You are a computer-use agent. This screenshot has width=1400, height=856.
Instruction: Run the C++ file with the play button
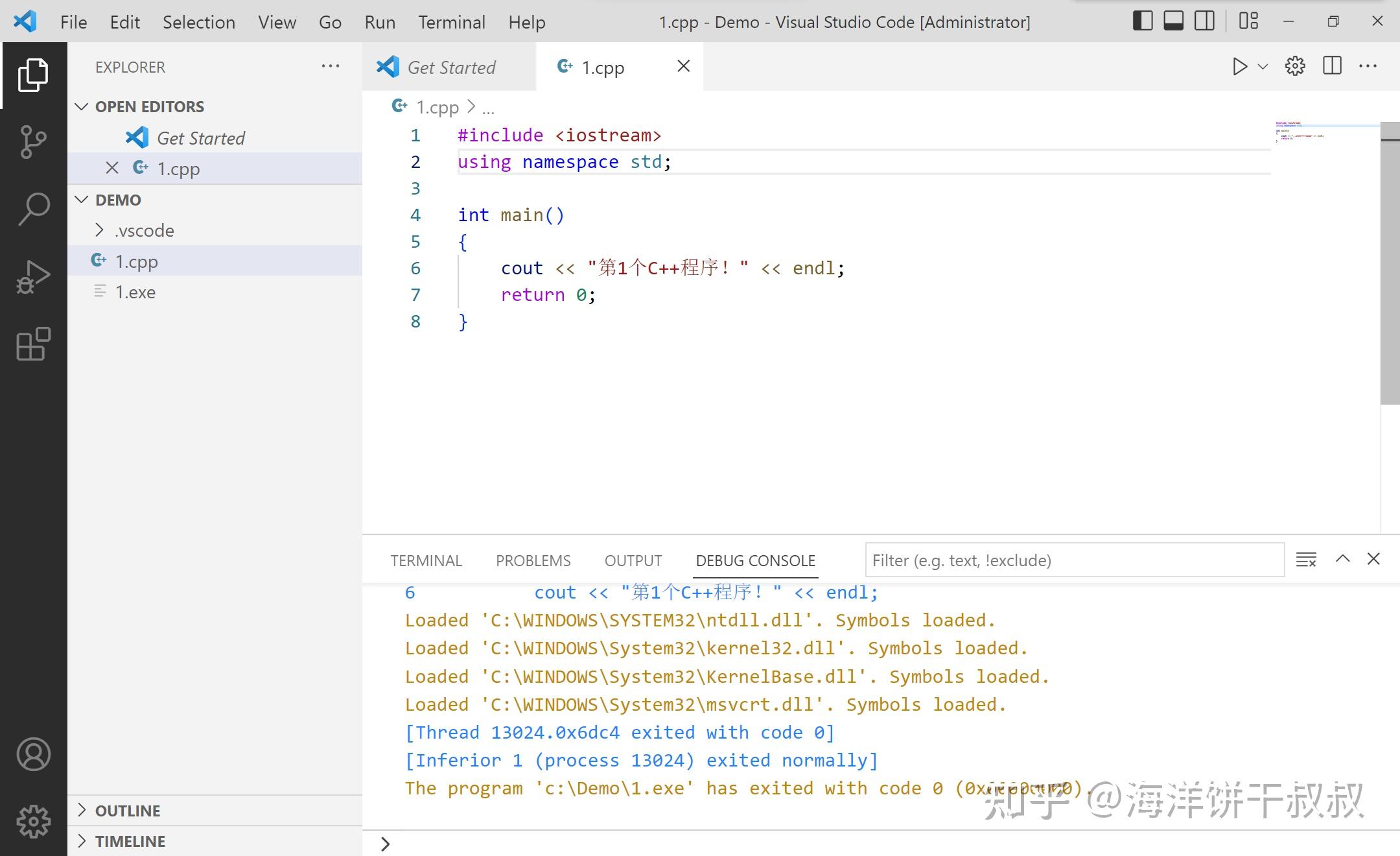[1239, 65]
